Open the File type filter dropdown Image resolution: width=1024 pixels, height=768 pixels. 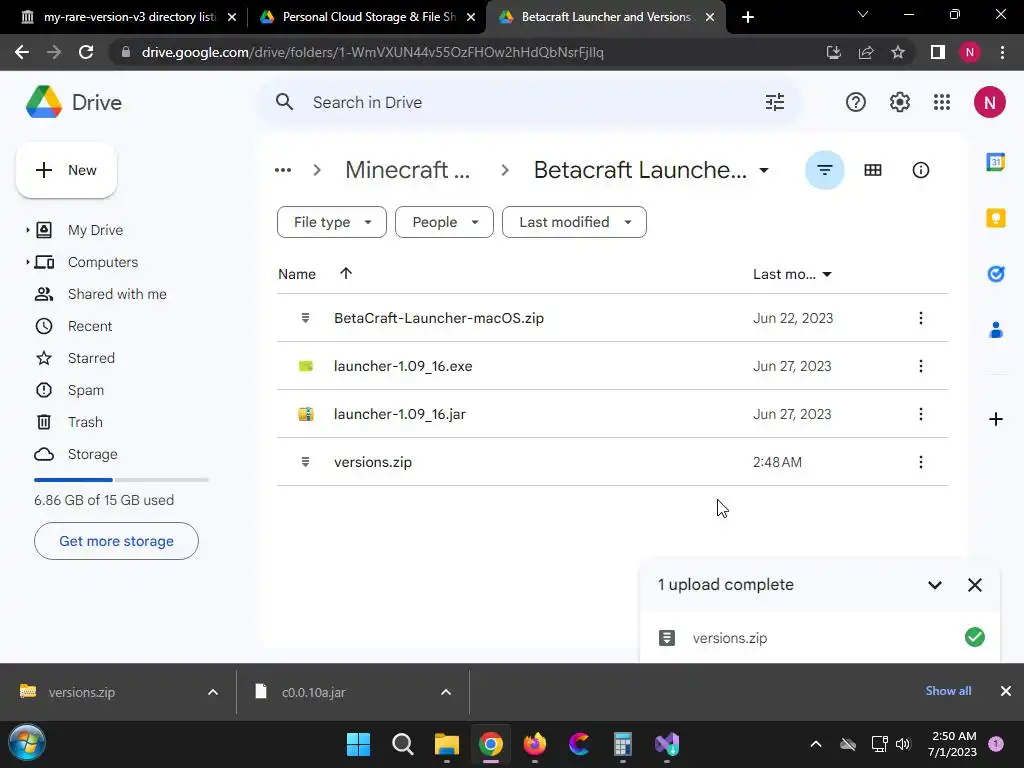point(332,222)
